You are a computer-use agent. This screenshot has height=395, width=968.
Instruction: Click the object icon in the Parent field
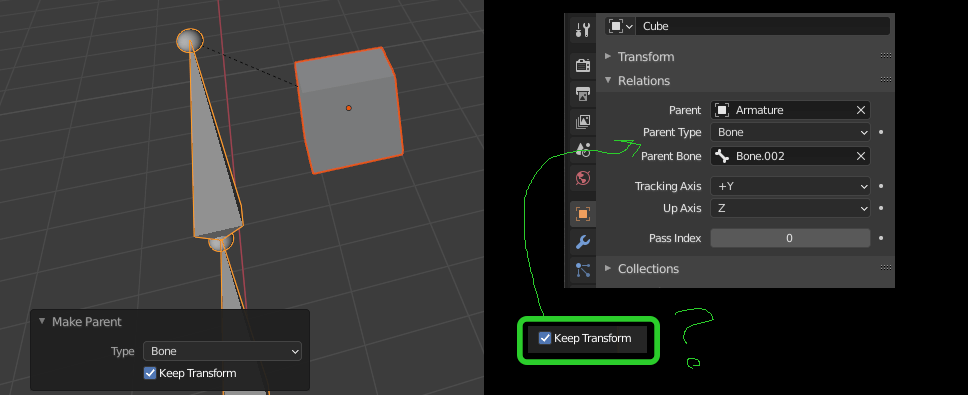pos(721,110)
